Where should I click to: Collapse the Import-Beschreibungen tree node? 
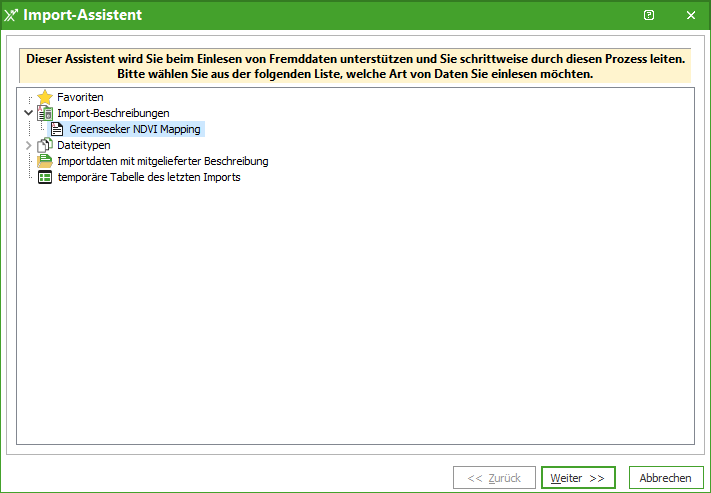[28, 114]
